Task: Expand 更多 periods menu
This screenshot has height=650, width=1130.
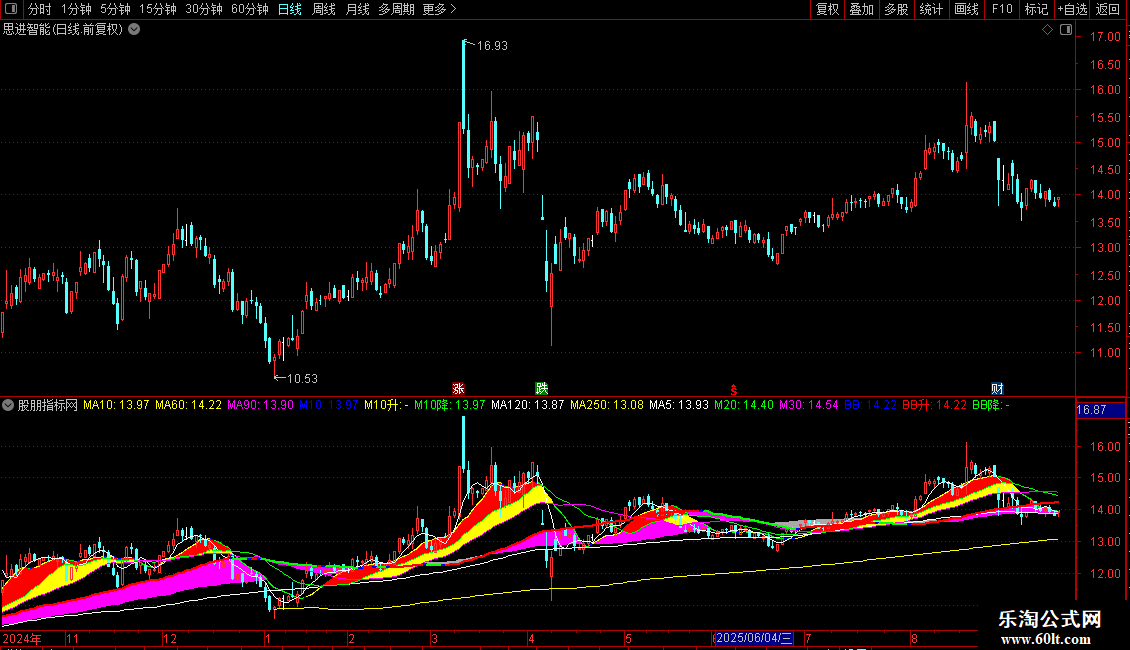Action: coord(440,9)
